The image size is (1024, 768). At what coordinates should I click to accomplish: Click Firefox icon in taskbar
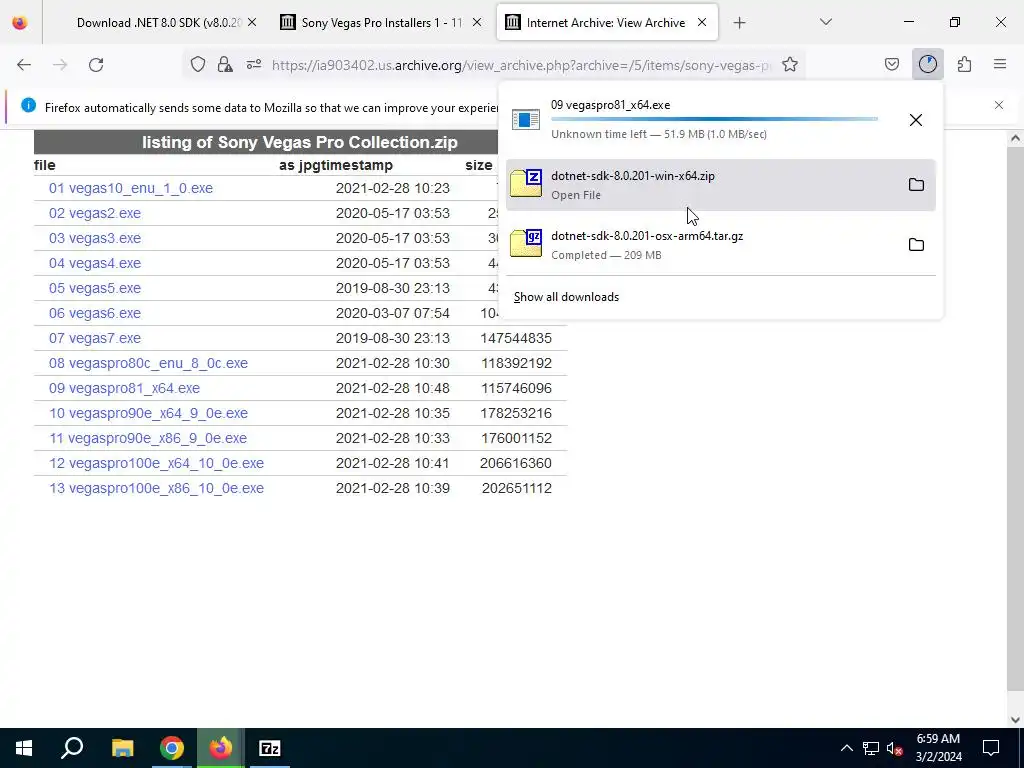point(221,748)
